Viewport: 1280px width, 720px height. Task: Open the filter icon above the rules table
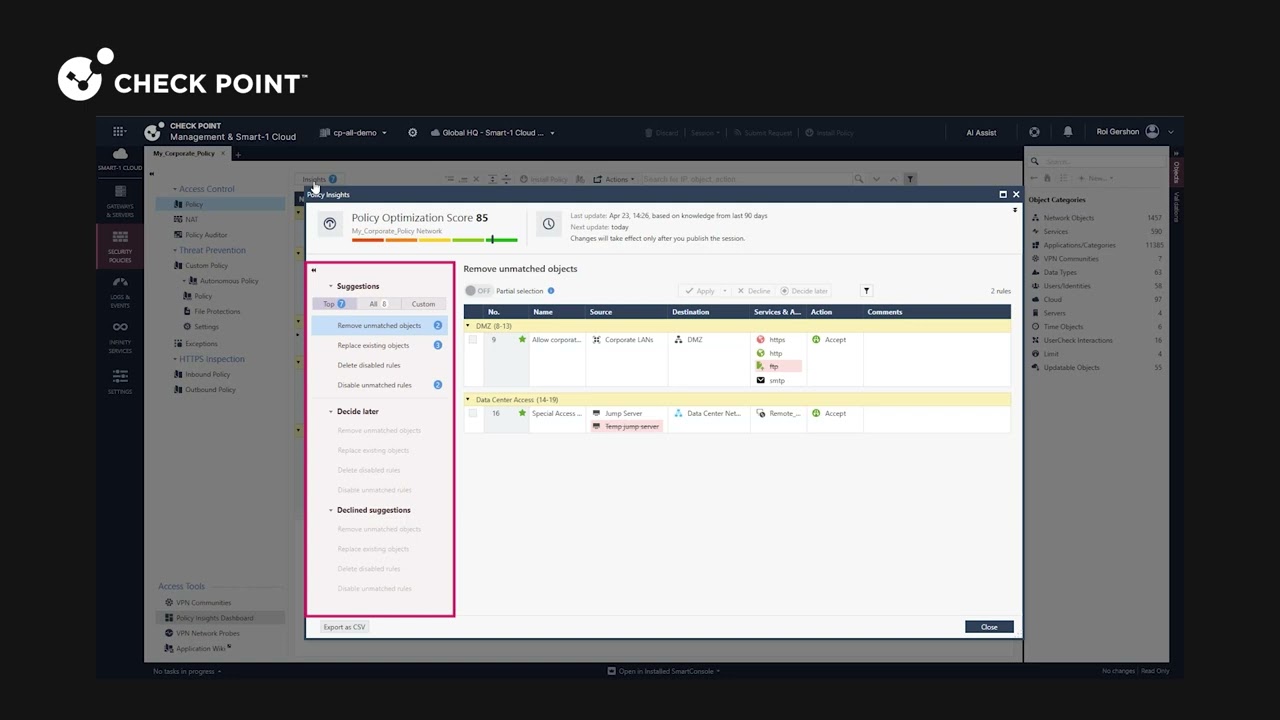(x=866, y=291)
